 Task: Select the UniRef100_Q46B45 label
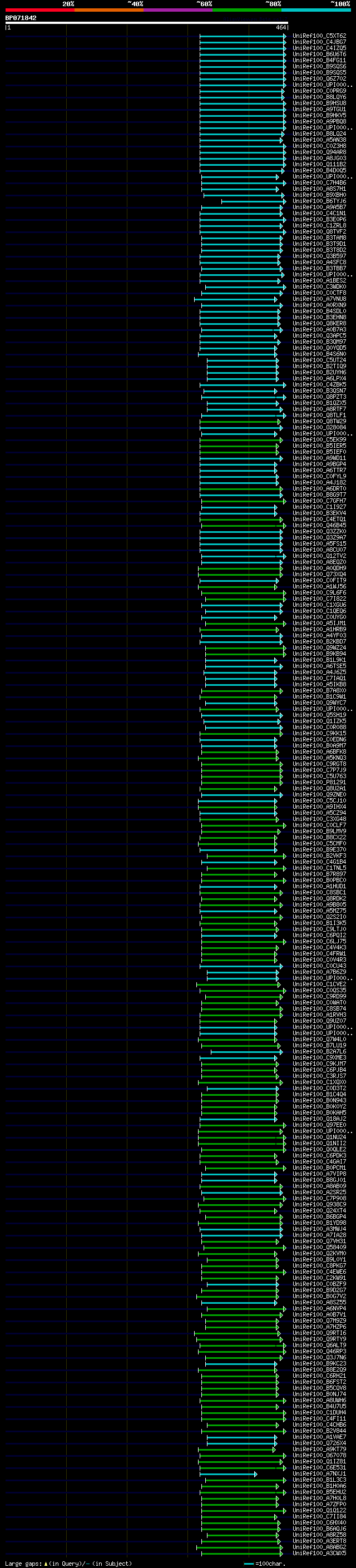(319, 525)
